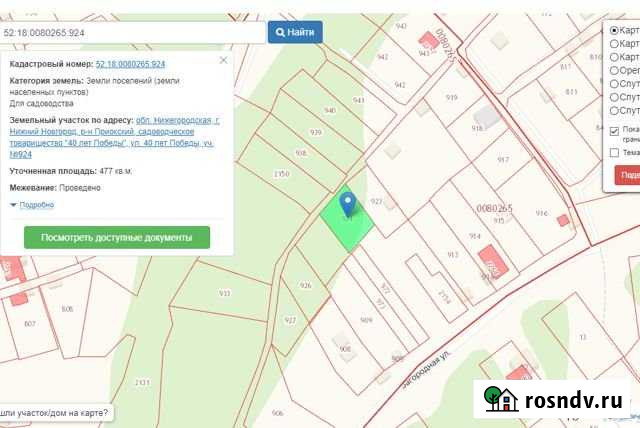Click the rosndv.ru house logo
640x428 pixels.
tap(500, 399)
